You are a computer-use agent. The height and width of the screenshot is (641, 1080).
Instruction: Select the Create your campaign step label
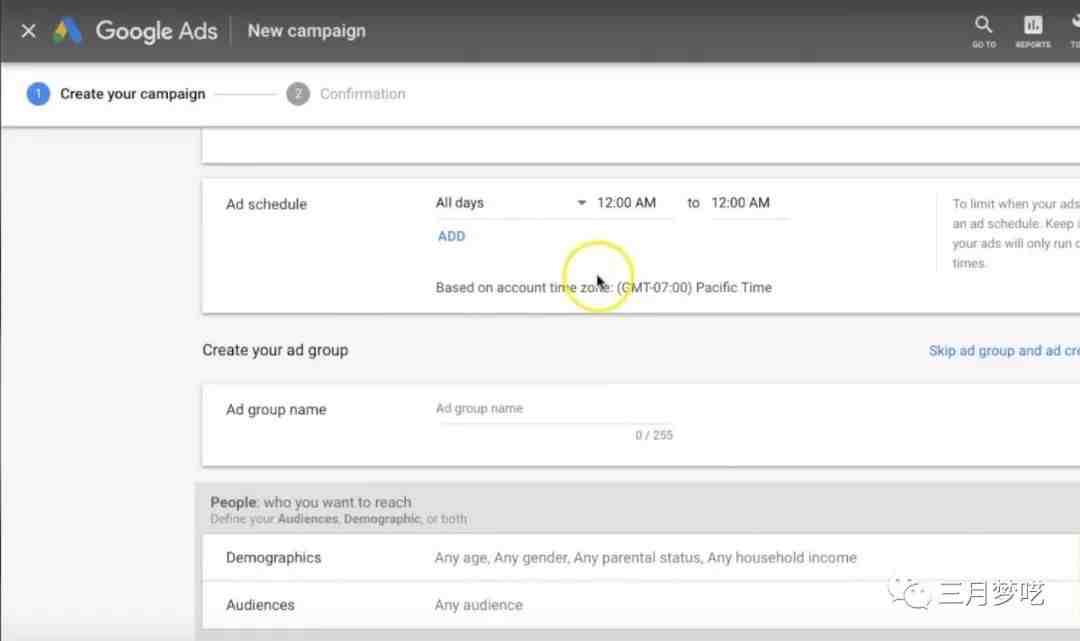point(132,94)
